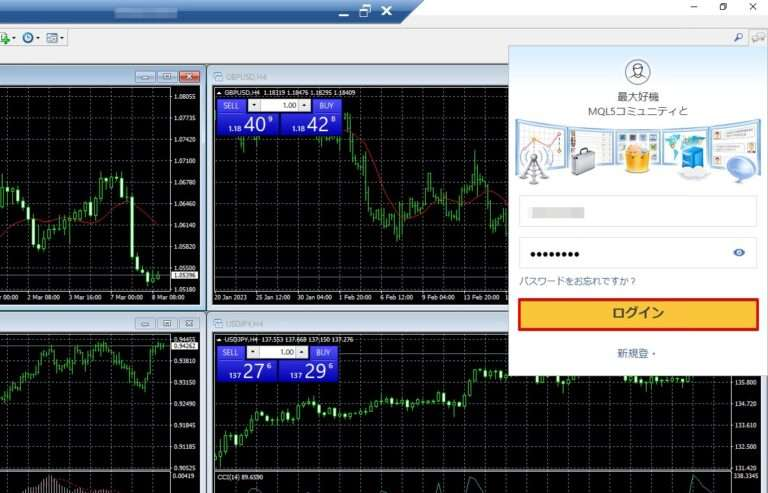Click the 1.05396 current price label
Image resolution: width=768 pixels, height=493 pixels.
tap(185, 275)
